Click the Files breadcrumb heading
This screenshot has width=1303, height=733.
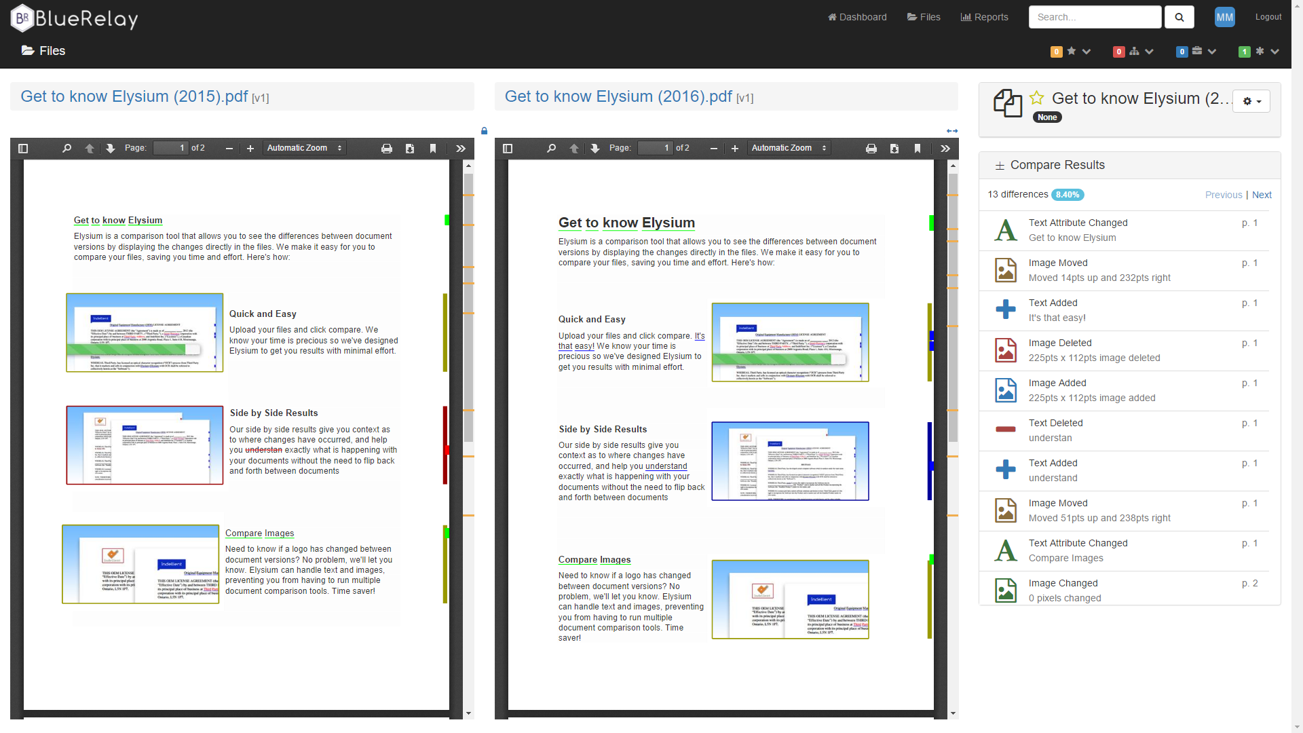[x=43, y=51]
